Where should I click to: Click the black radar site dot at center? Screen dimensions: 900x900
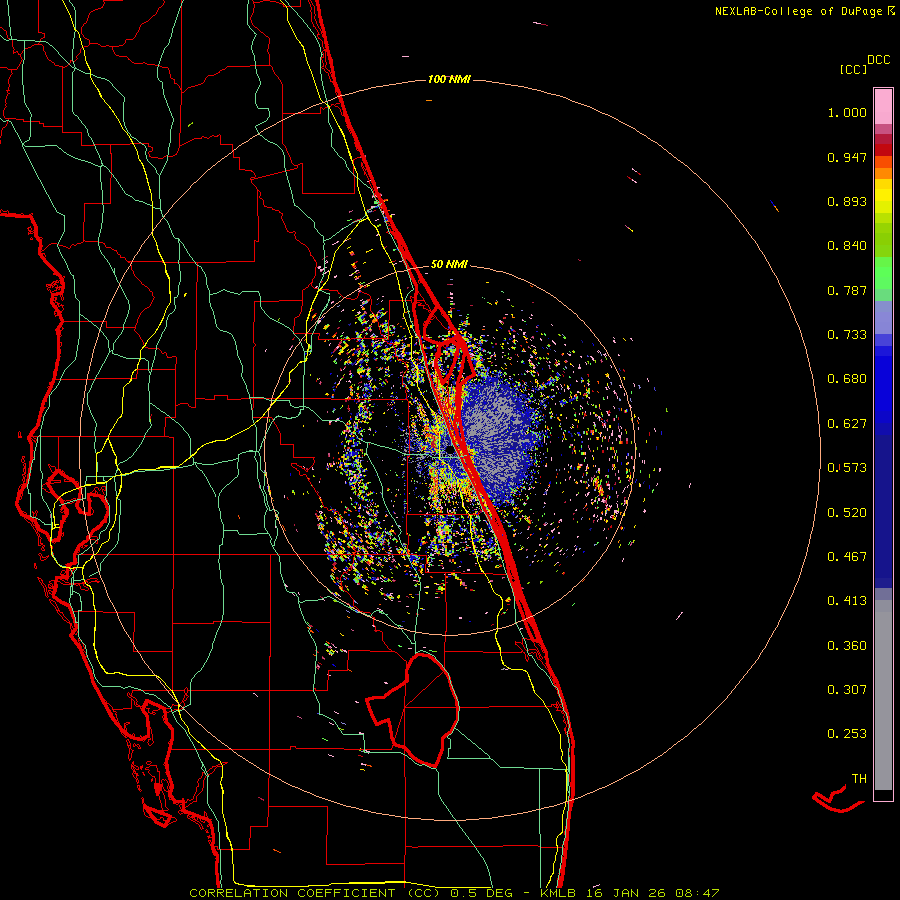(449, 449)
